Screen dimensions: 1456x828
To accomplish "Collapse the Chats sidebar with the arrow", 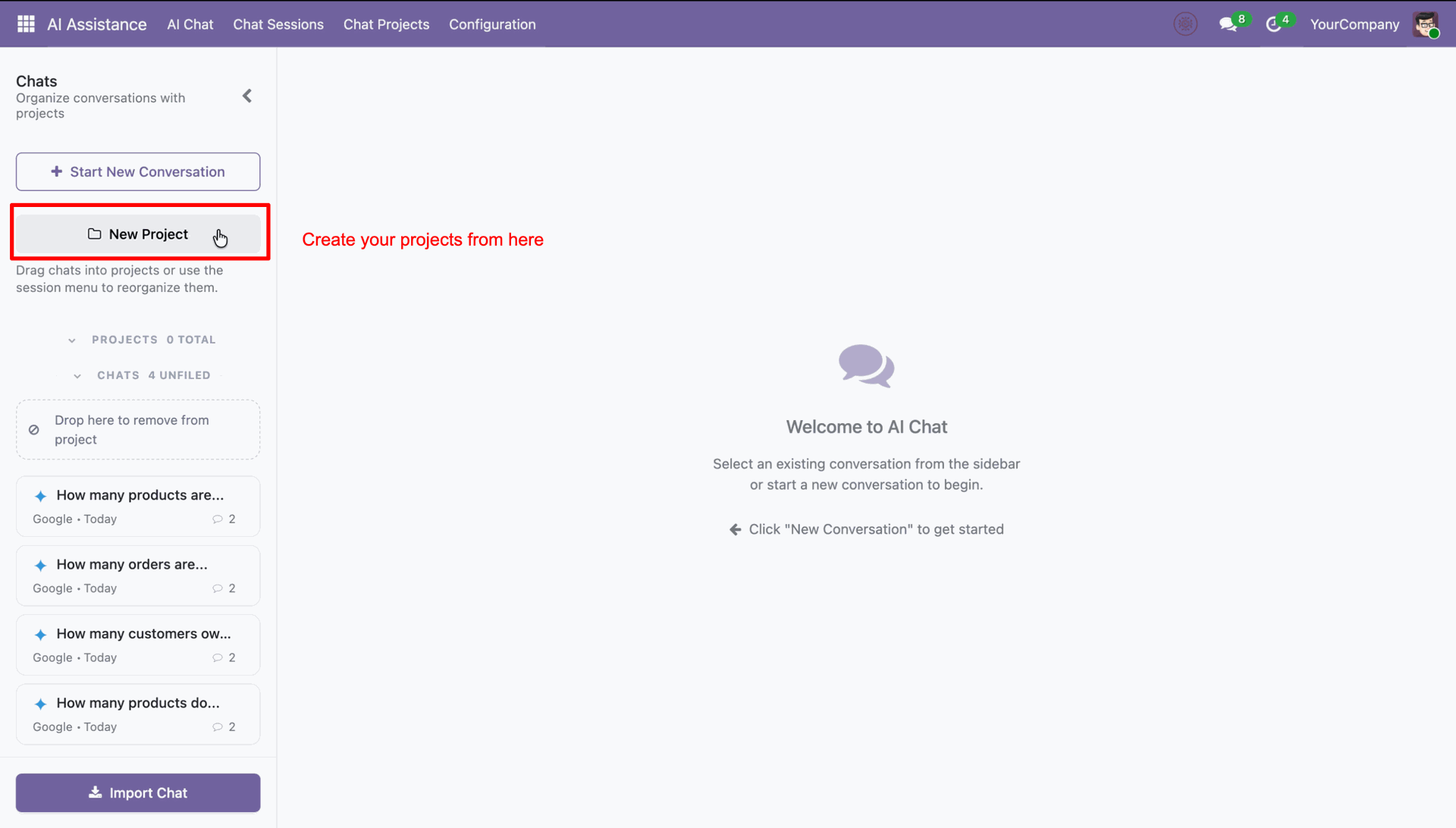I will coord(247,96).
